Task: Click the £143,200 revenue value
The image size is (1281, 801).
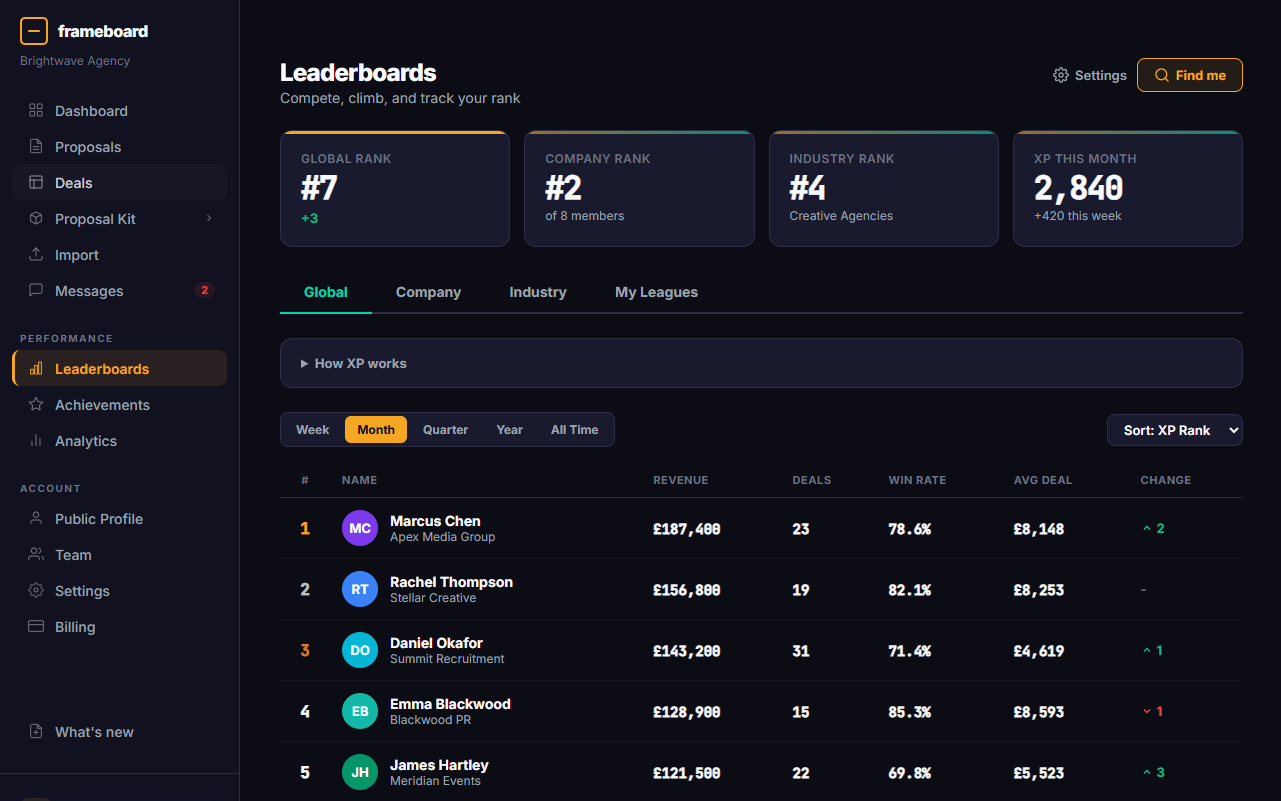Action: click(687, 651)
